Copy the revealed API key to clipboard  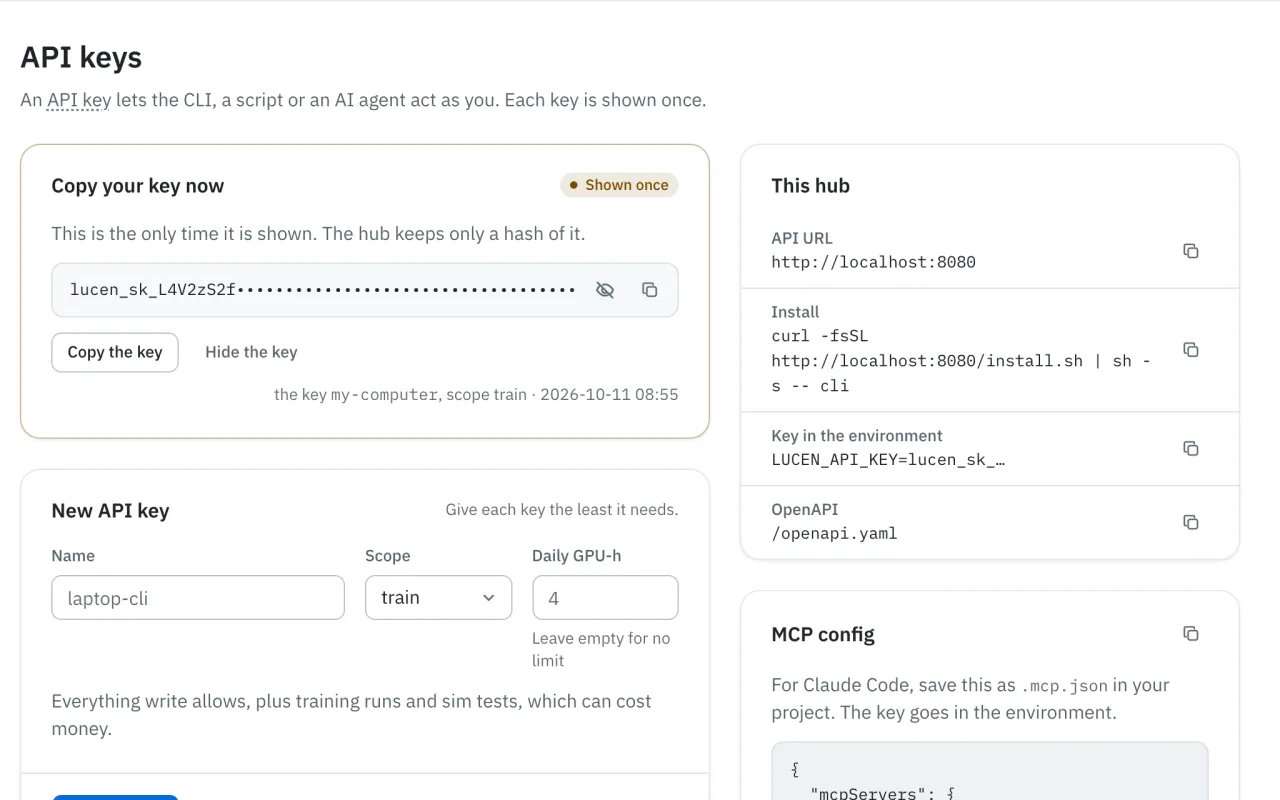pyautogui.click(x=649, y=290)
